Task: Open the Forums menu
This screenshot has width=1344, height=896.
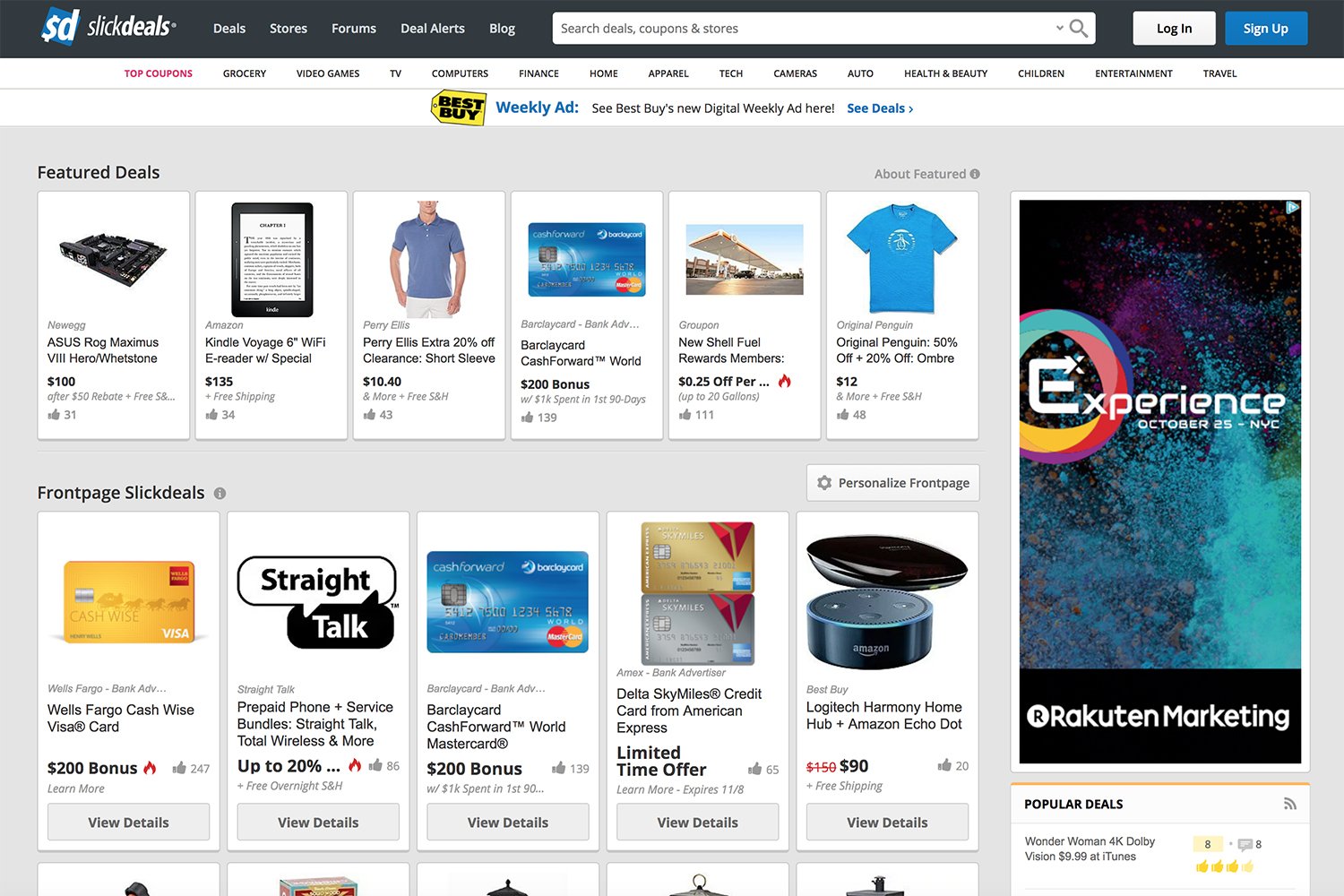Action: pos(354,29)
